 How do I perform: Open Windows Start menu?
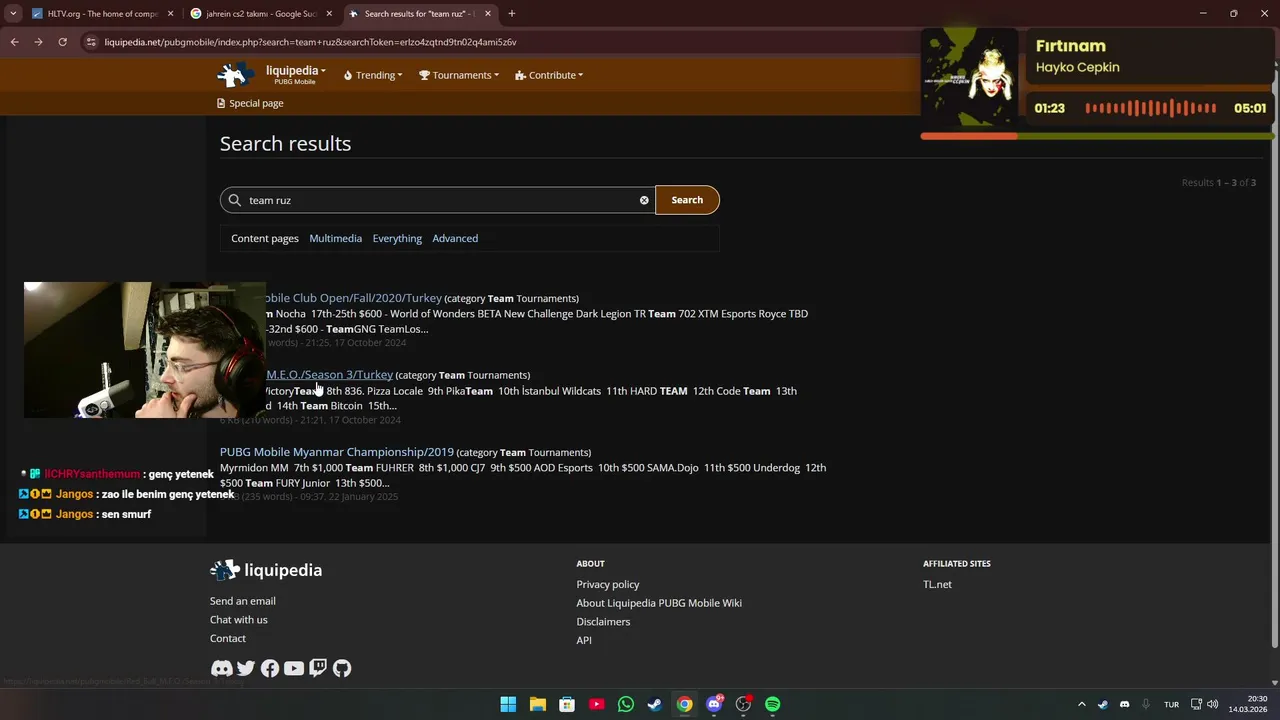click(508, 704)
